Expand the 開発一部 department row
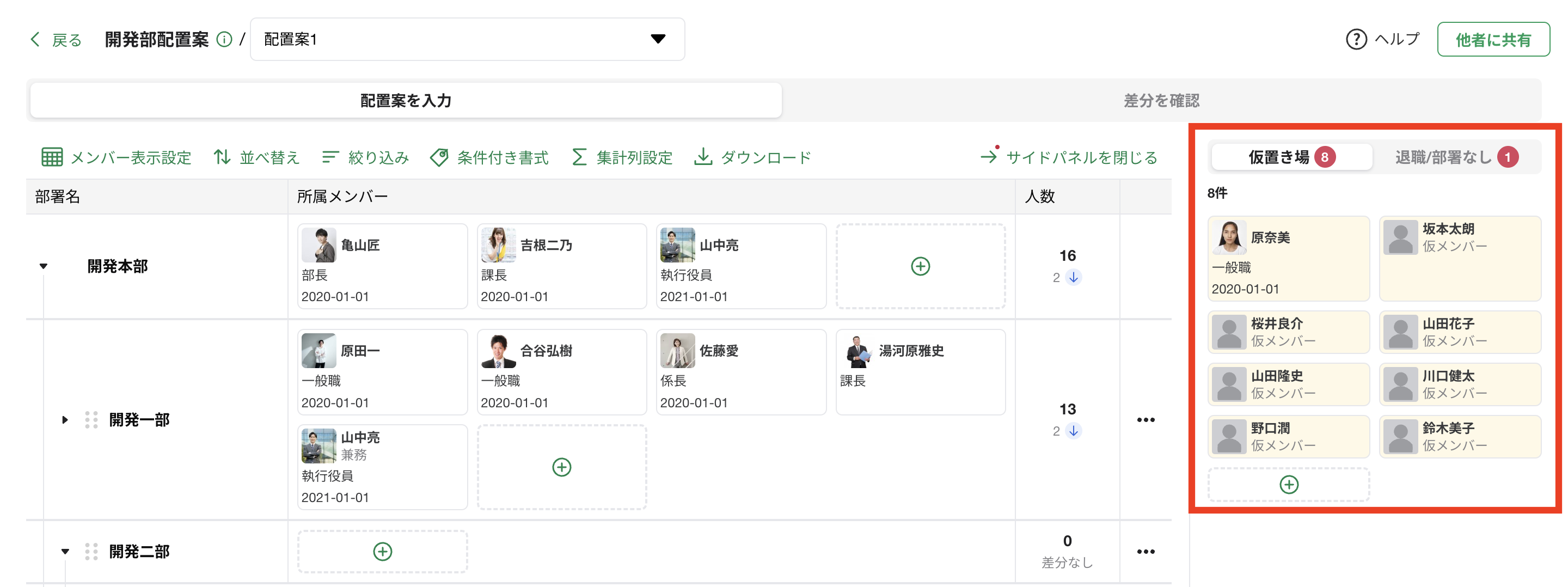 click(65, 419)
